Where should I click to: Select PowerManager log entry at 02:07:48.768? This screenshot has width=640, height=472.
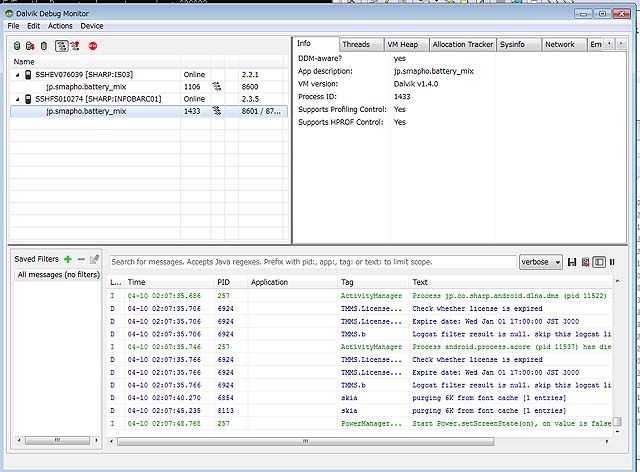(360, 423)
